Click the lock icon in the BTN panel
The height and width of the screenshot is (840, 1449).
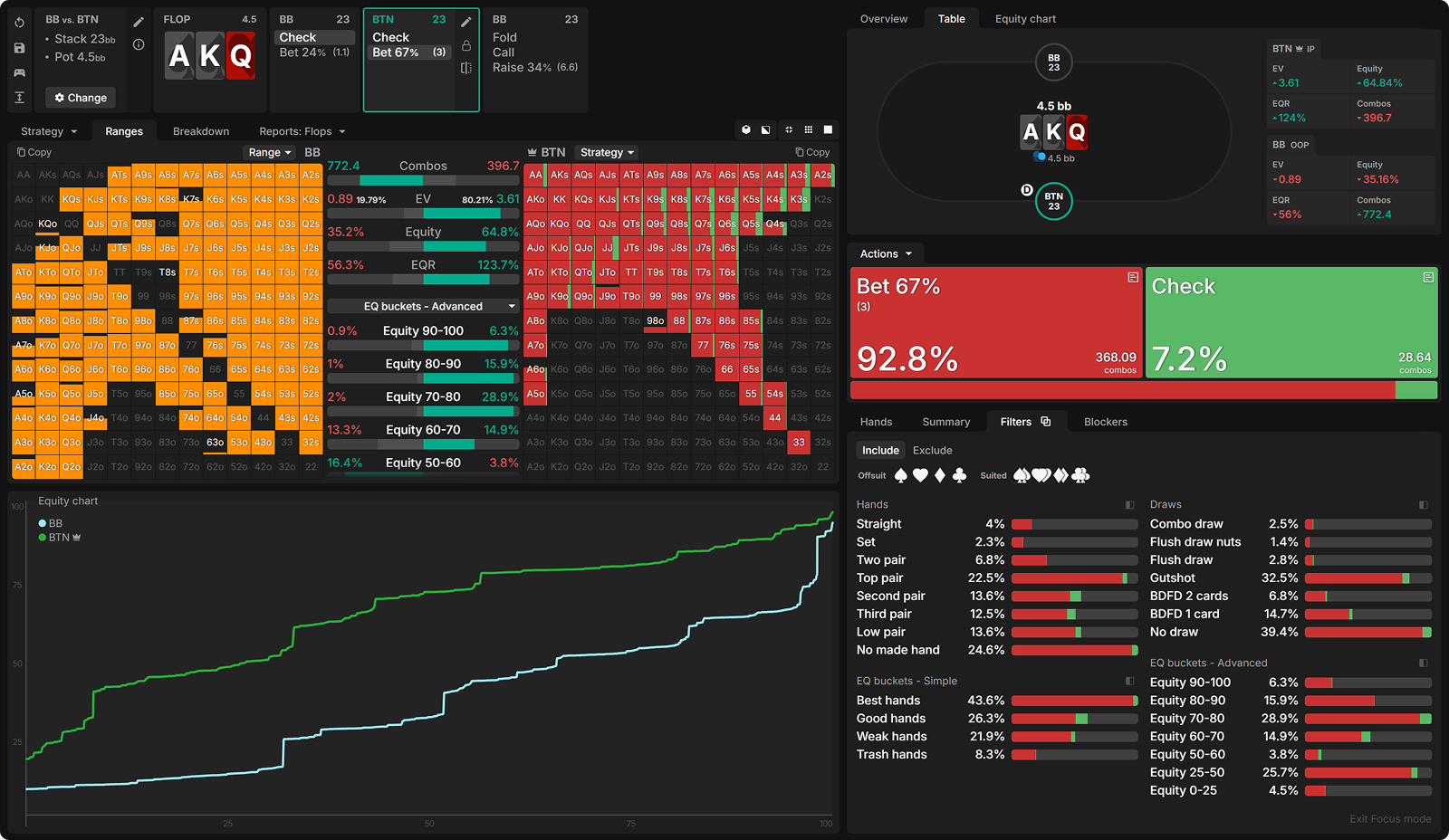point(466,46)
